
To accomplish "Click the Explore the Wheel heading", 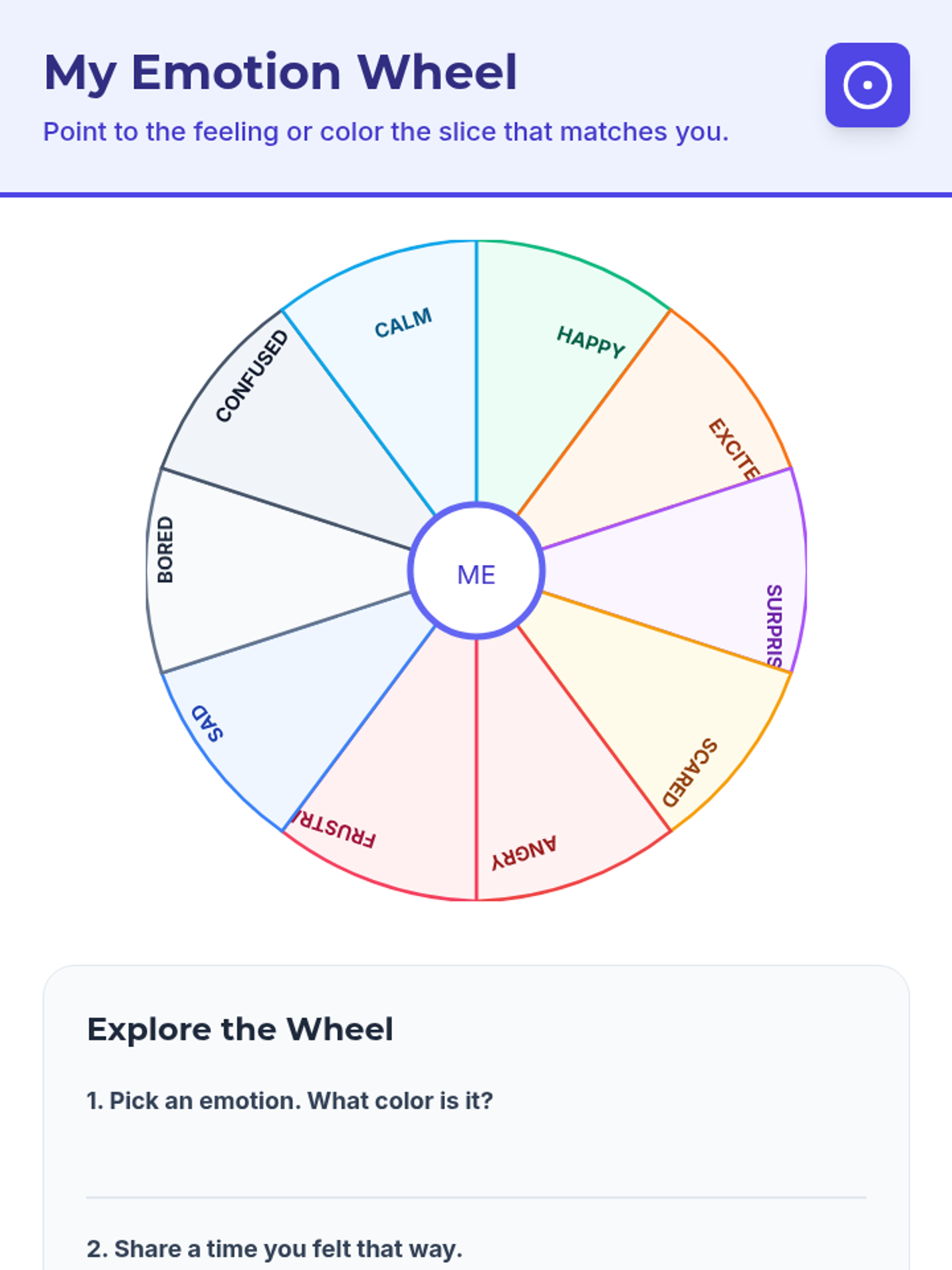I will click(x=240, y=1029).
